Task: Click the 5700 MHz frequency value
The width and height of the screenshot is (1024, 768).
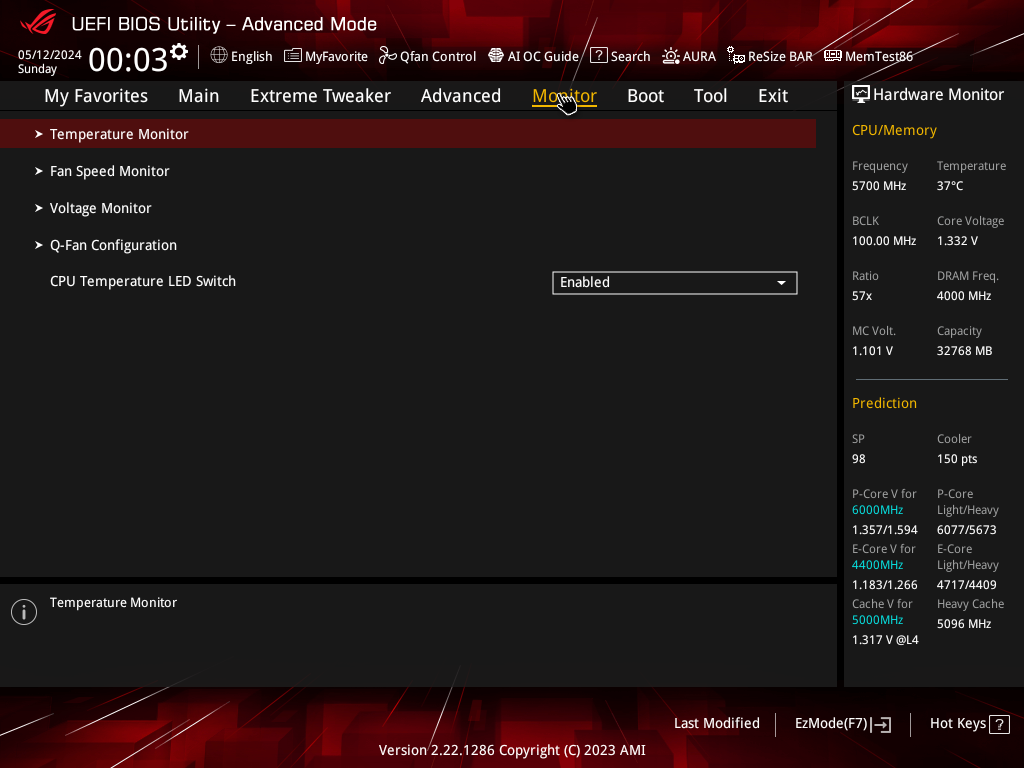Action: (878, 186)
